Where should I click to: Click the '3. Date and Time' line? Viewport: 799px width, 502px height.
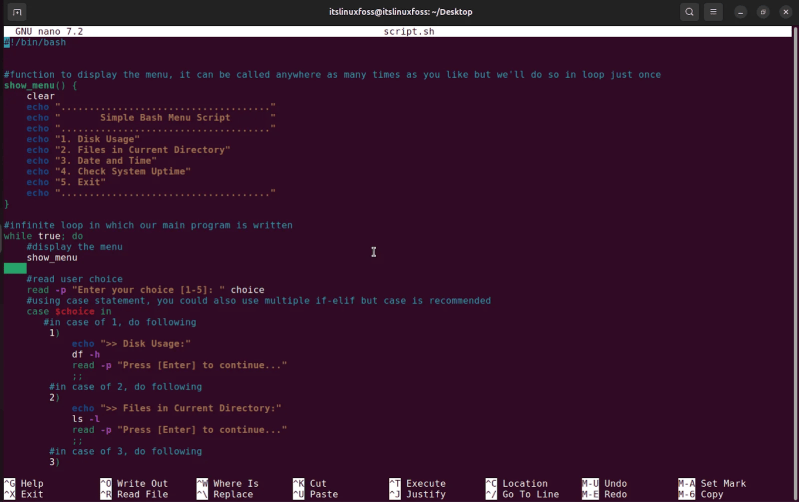(92, 160)
